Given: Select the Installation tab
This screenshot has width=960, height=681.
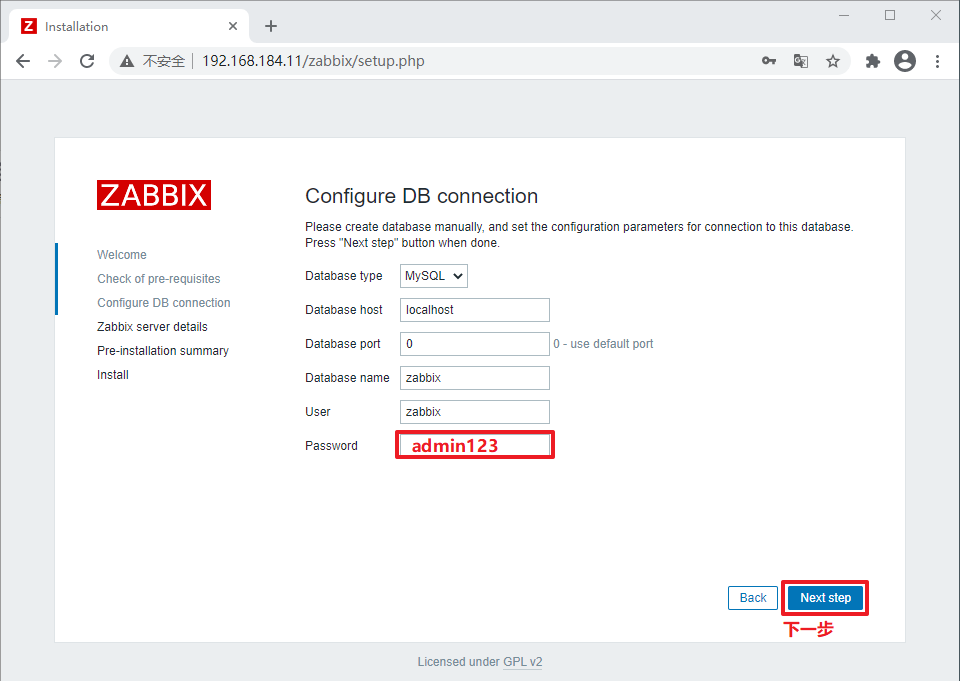Looking at the screenshot, I should tap(129, 26).
